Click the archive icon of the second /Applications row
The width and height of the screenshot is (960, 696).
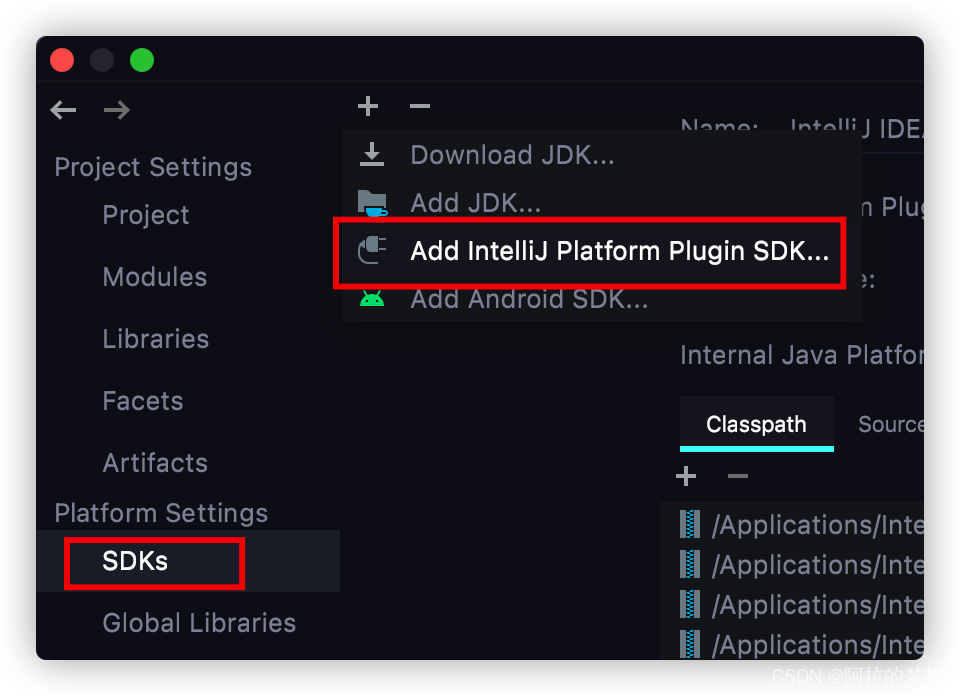pyautogui.click(x=690, y=564)
